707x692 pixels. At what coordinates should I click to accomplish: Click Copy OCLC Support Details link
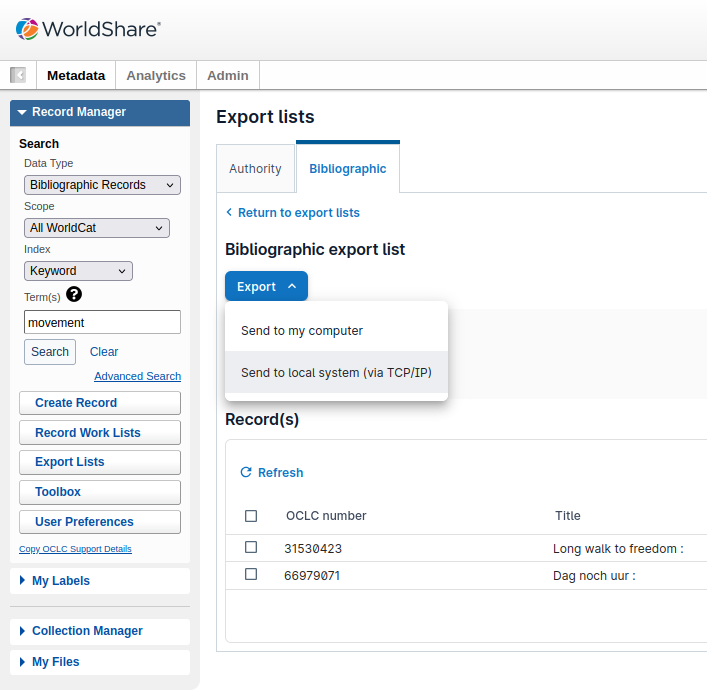coord(75,549)
